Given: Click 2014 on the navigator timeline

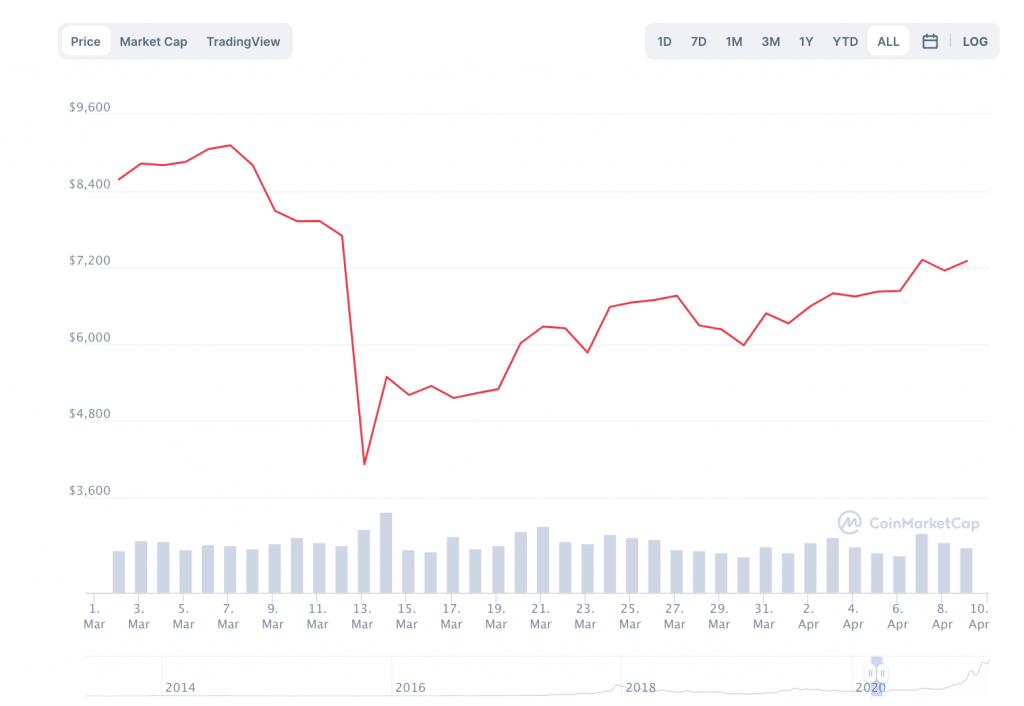Looking at the screenshot, I should 181,688.
